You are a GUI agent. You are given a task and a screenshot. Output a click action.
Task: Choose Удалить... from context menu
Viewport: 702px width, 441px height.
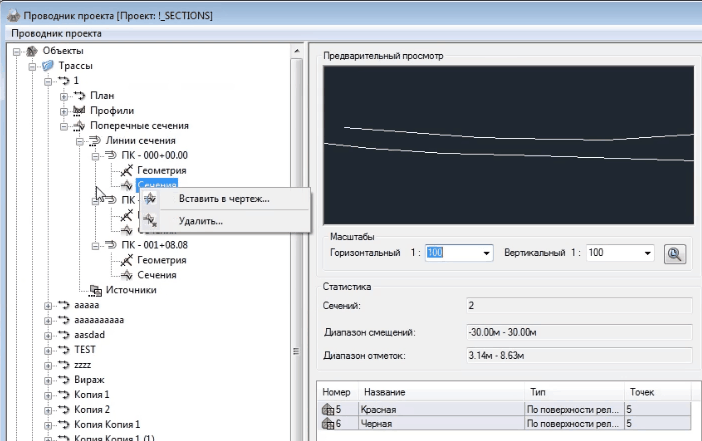[200, 221]
